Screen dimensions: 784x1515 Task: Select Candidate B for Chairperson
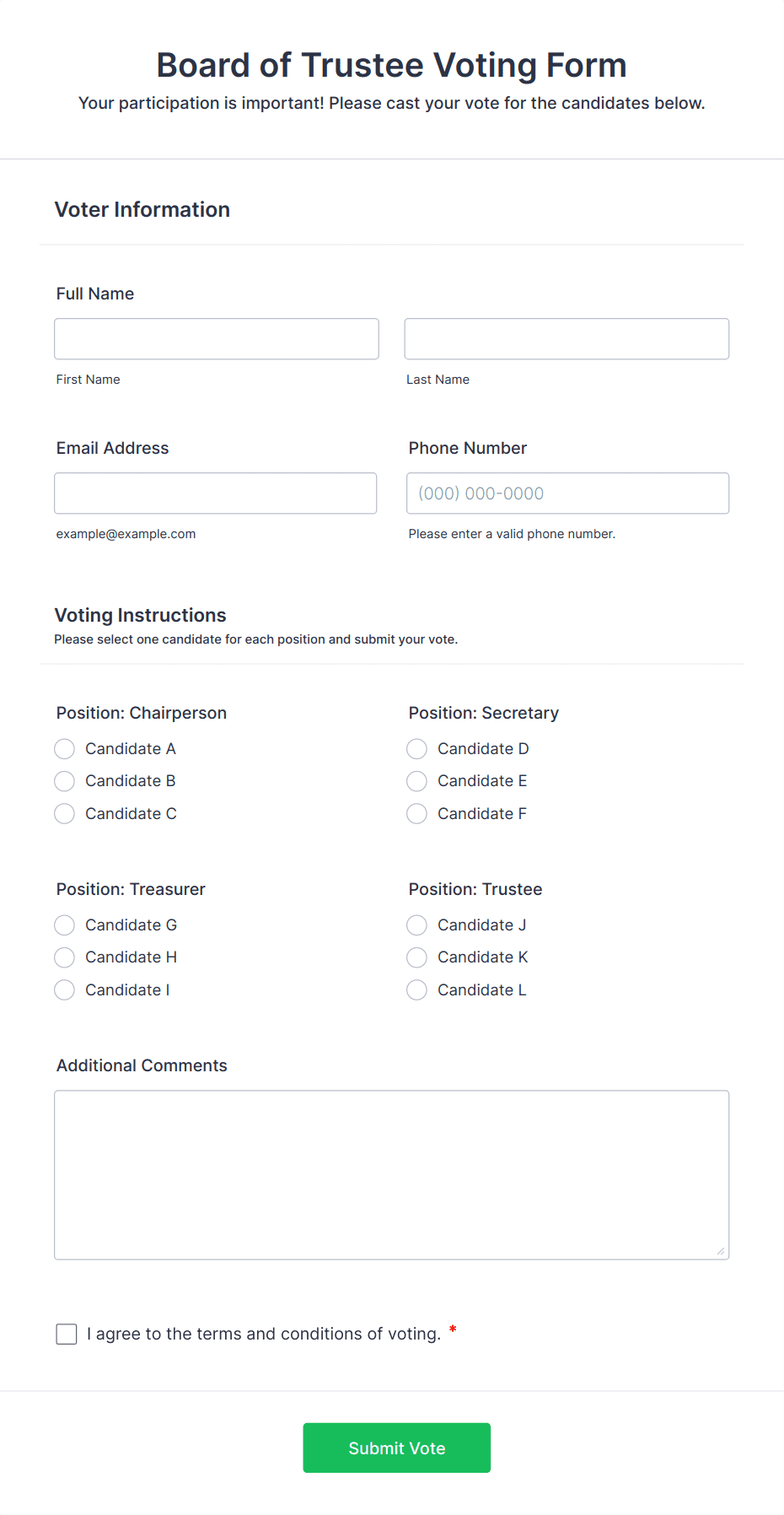(64, 780)
